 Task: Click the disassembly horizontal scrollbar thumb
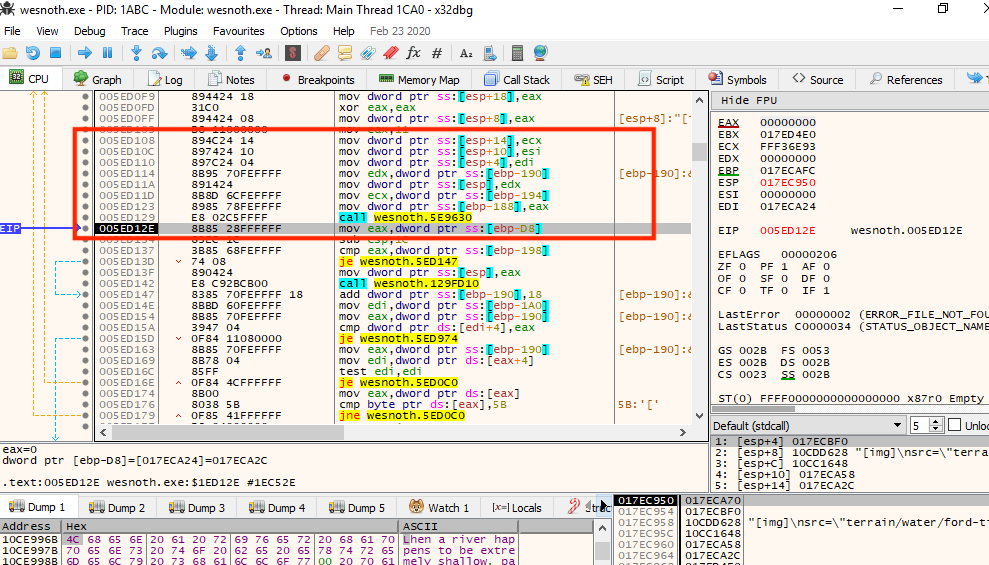[228, 433]
